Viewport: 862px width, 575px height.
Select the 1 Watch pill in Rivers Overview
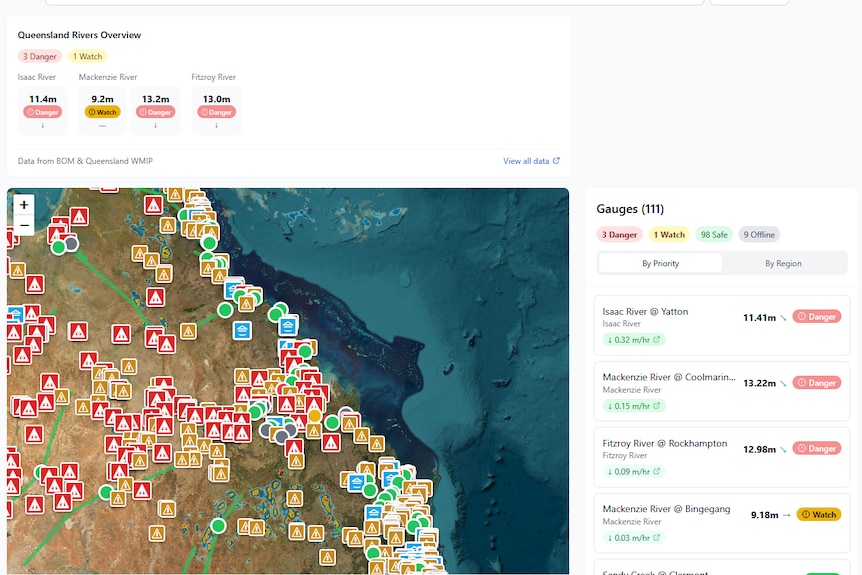click(87, 56)
